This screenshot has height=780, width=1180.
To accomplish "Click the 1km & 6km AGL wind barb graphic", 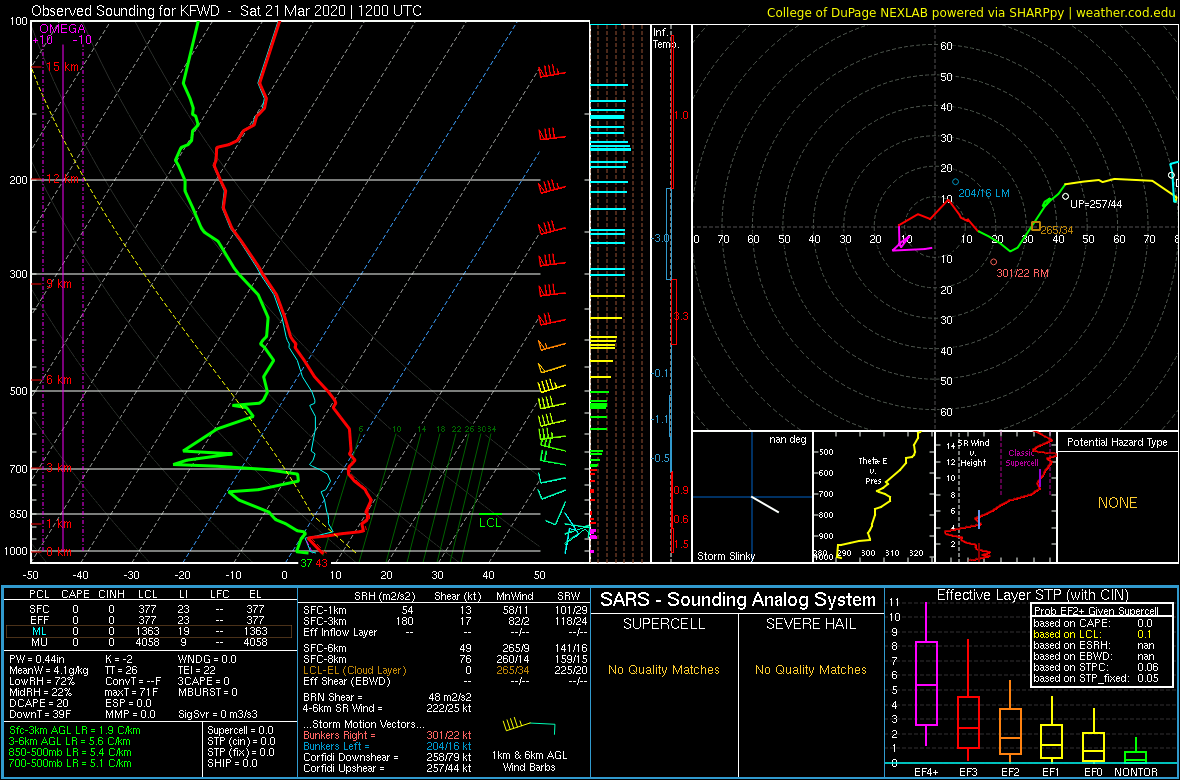I will click(529, 727).
